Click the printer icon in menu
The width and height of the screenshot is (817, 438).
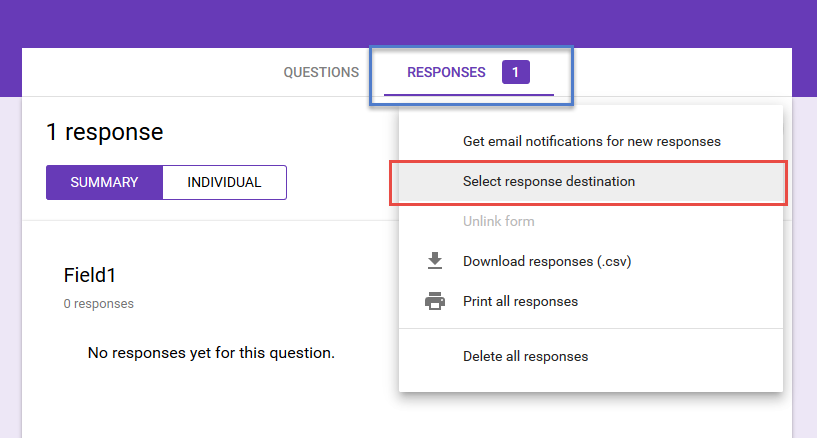[435, 301]
